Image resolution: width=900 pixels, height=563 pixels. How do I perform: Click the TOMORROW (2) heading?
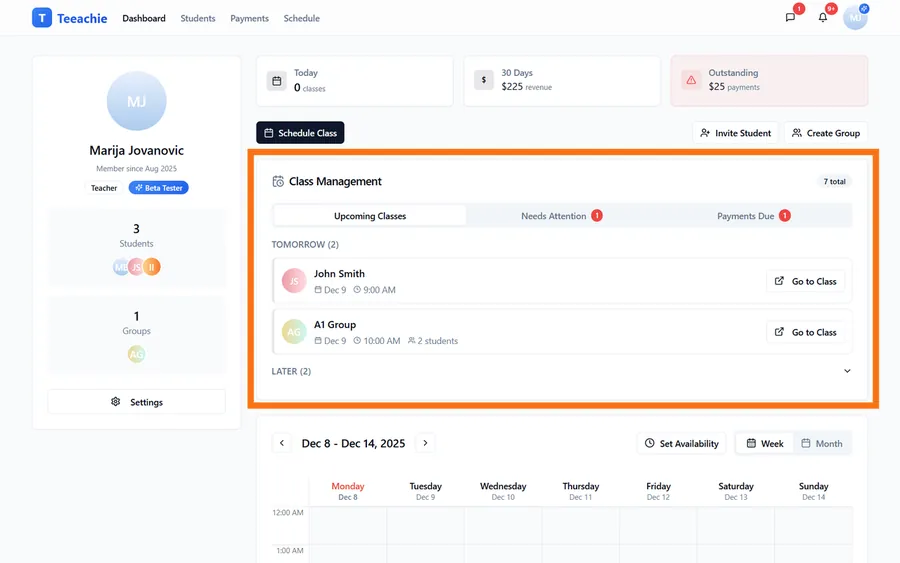[305, 244]
